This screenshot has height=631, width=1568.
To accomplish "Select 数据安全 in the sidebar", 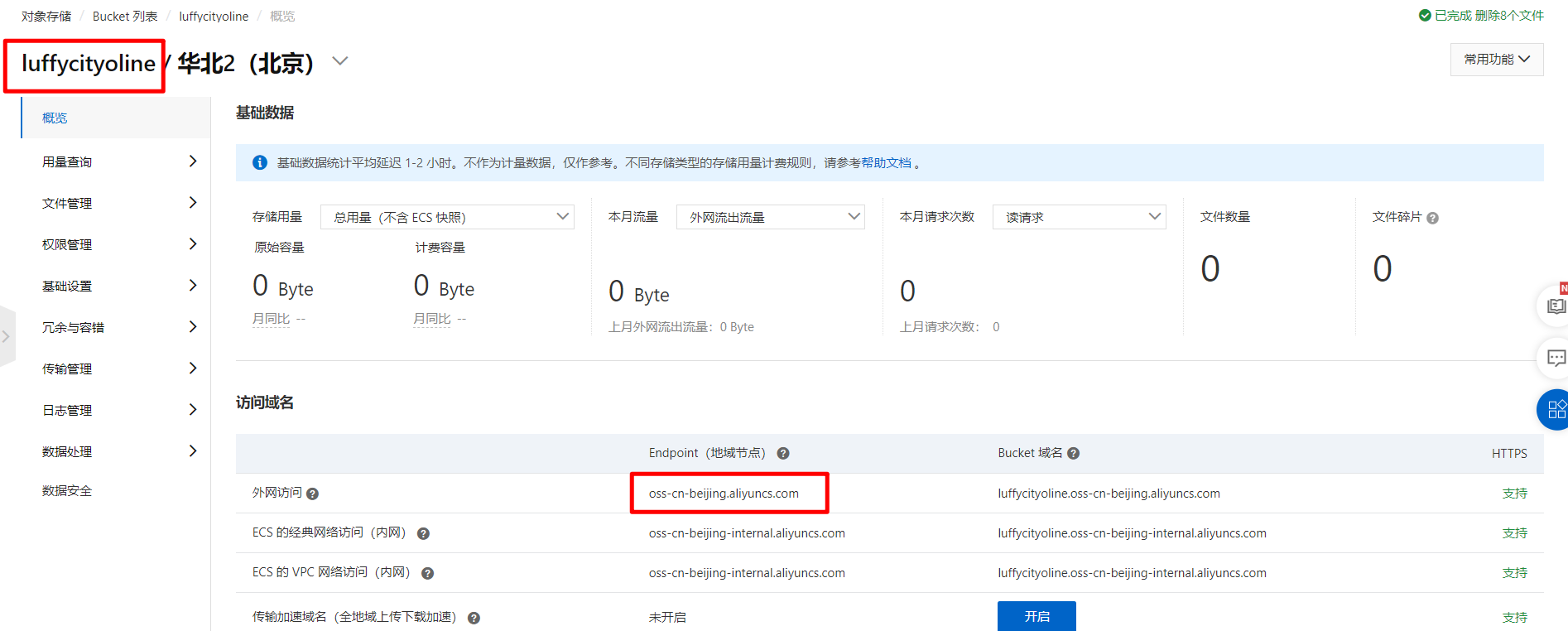I will click(x=67, y=491).
